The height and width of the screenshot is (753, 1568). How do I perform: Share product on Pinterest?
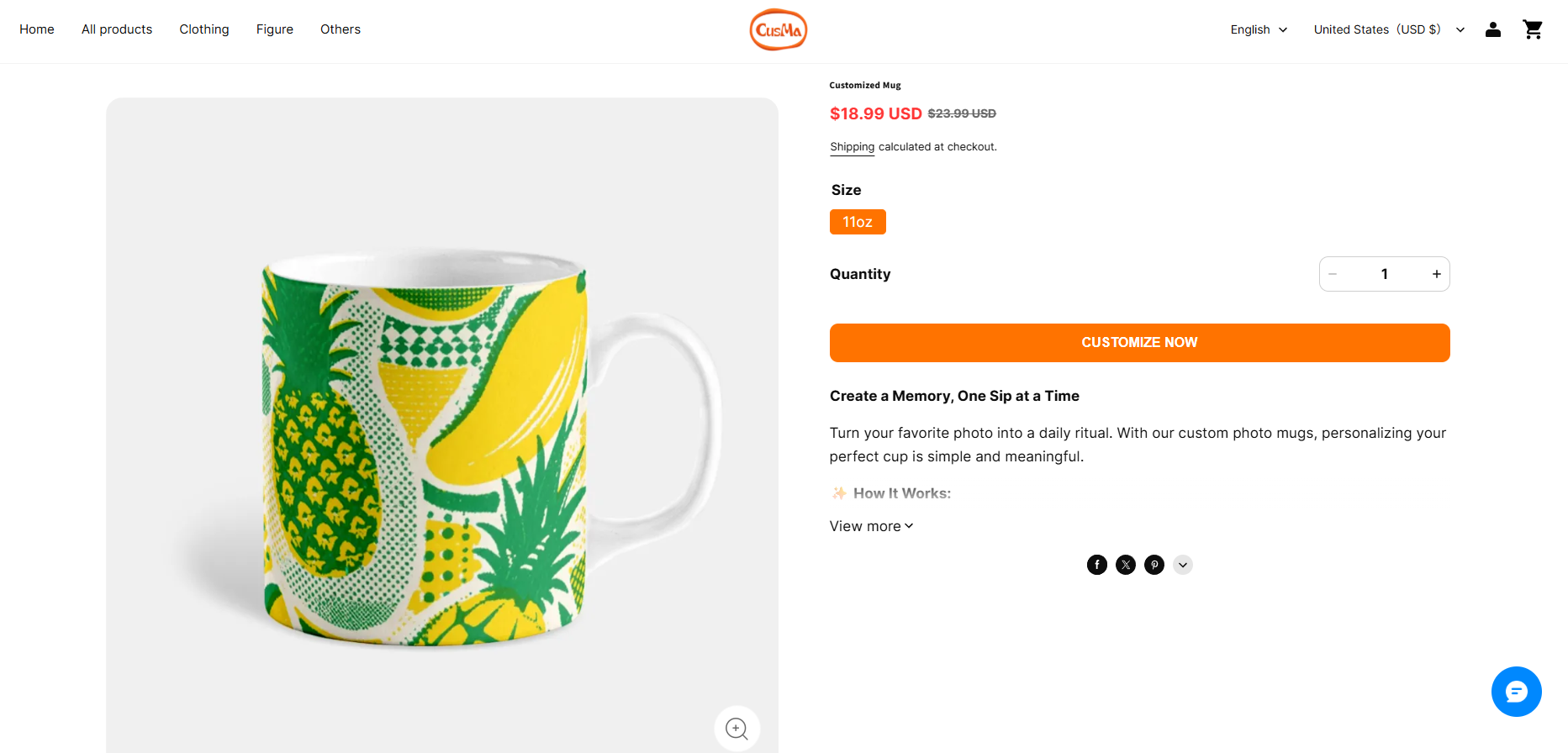pyautogui.click(x=1154, y=565)
